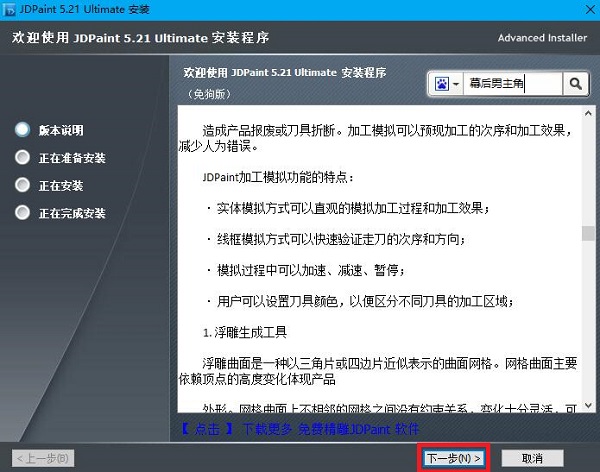
Task: Click the Advanced Installer label
Action: (542, 38)
